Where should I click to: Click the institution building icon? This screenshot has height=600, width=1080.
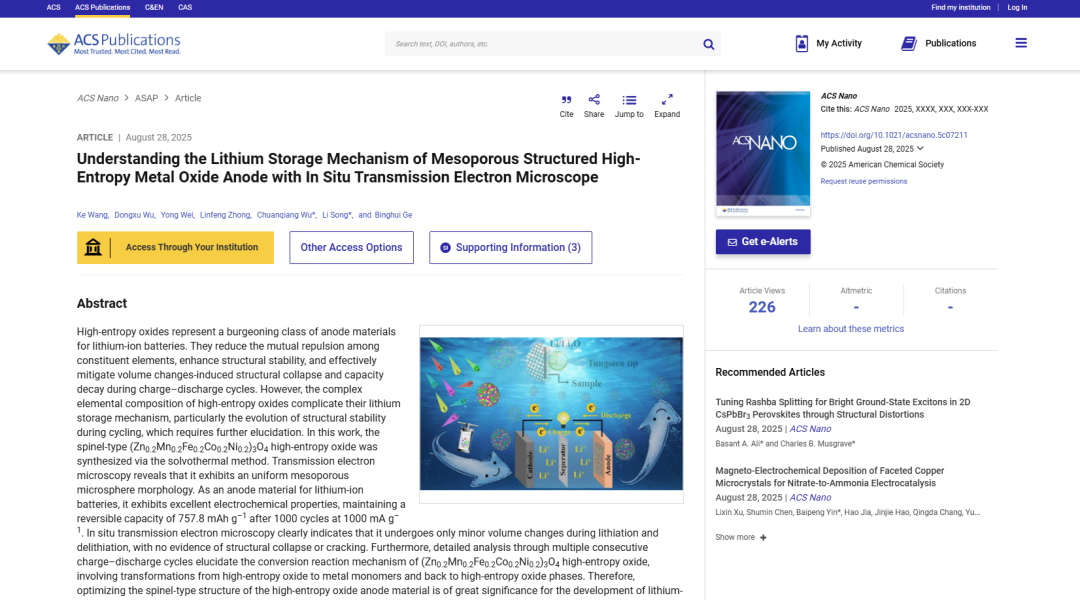pyautogui.click(x=93, y=247)
